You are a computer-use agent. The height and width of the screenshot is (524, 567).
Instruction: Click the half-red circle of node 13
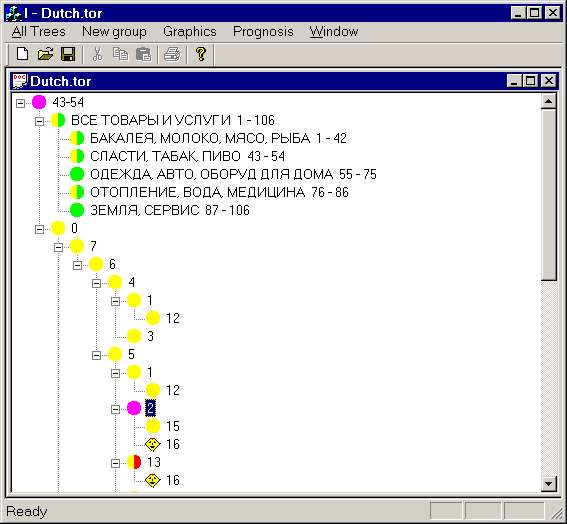[134, 462]
